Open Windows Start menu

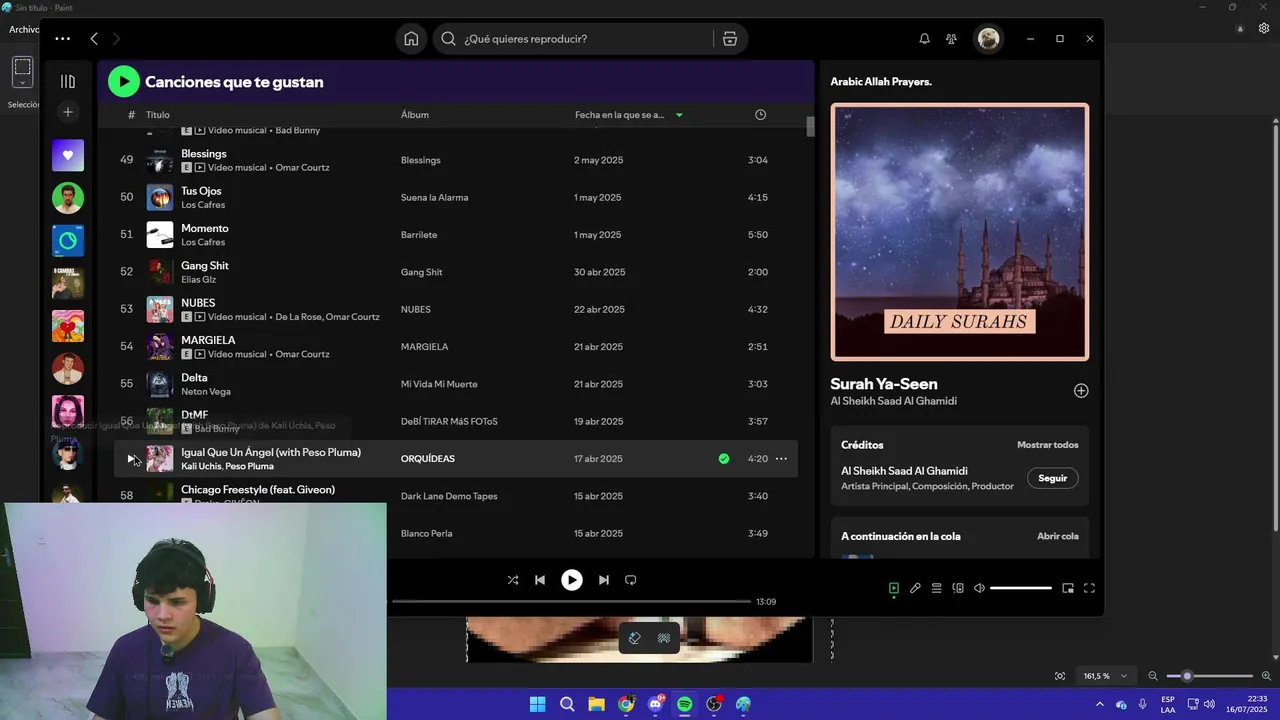coord(538,704)
